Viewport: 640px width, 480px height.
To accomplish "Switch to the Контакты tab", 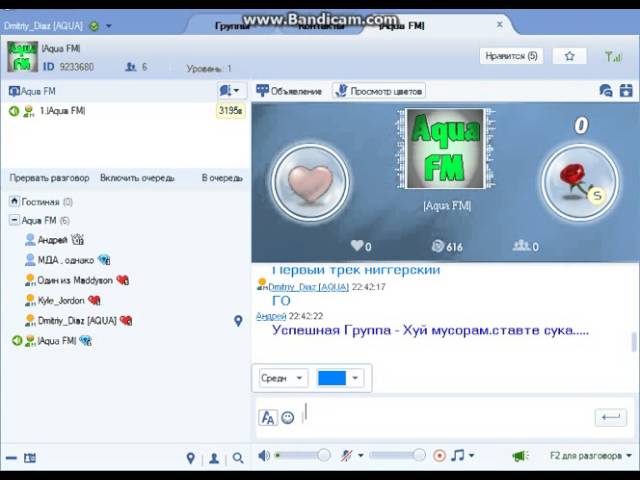I will tap(321, 26).
